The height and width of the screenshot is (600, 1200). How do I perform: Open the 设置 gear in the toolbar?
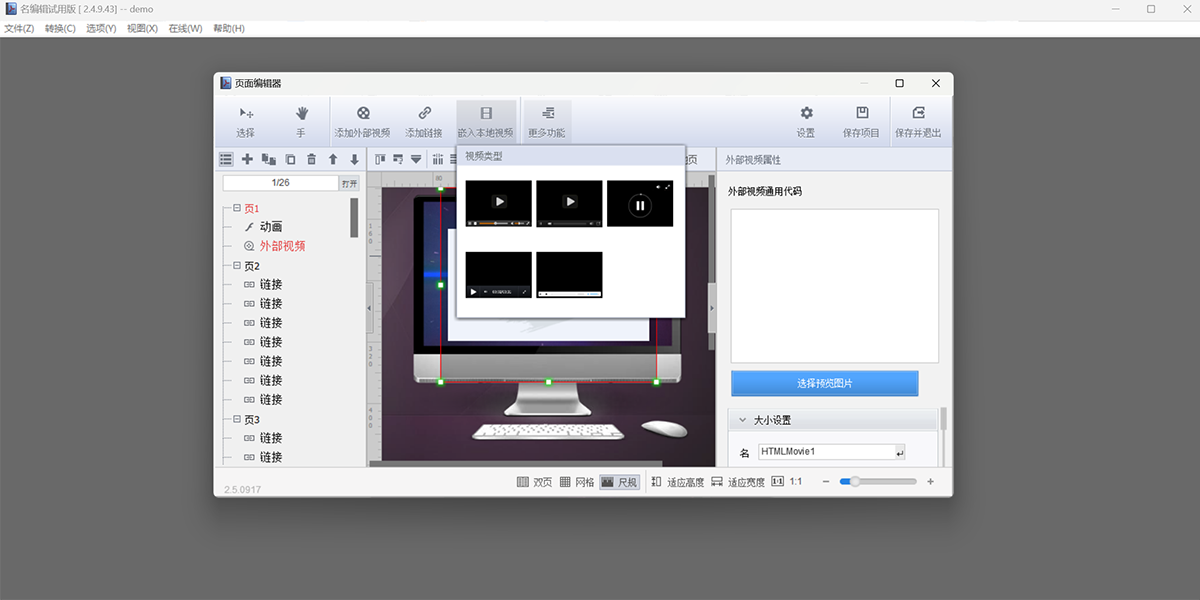point(806,114)
